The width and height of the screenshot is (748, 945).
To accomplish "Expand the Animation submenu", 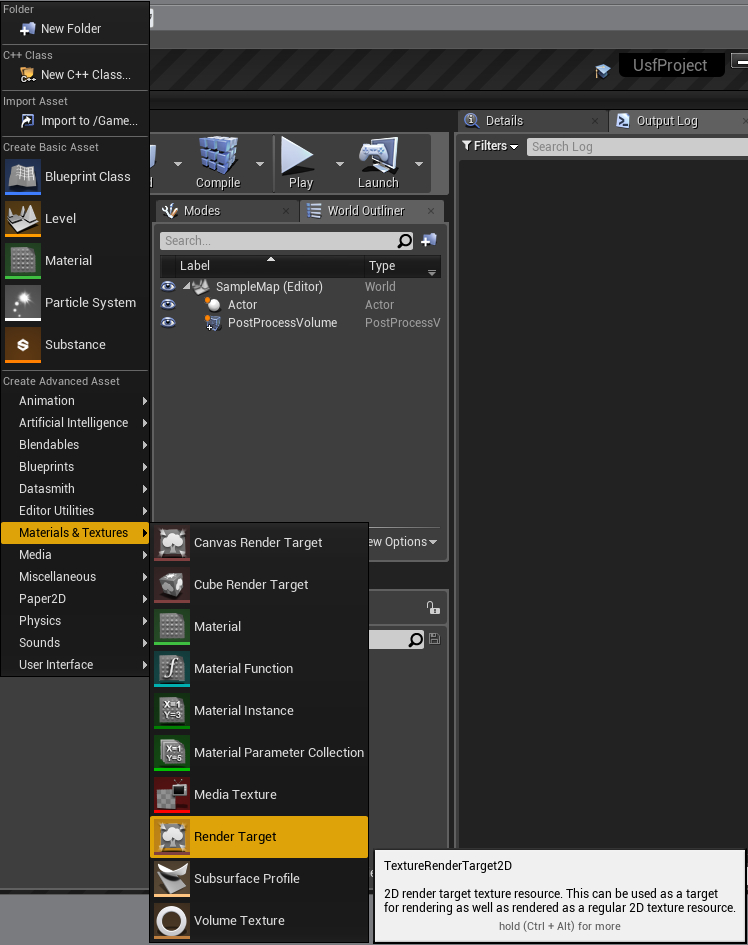I will point(75,401).
